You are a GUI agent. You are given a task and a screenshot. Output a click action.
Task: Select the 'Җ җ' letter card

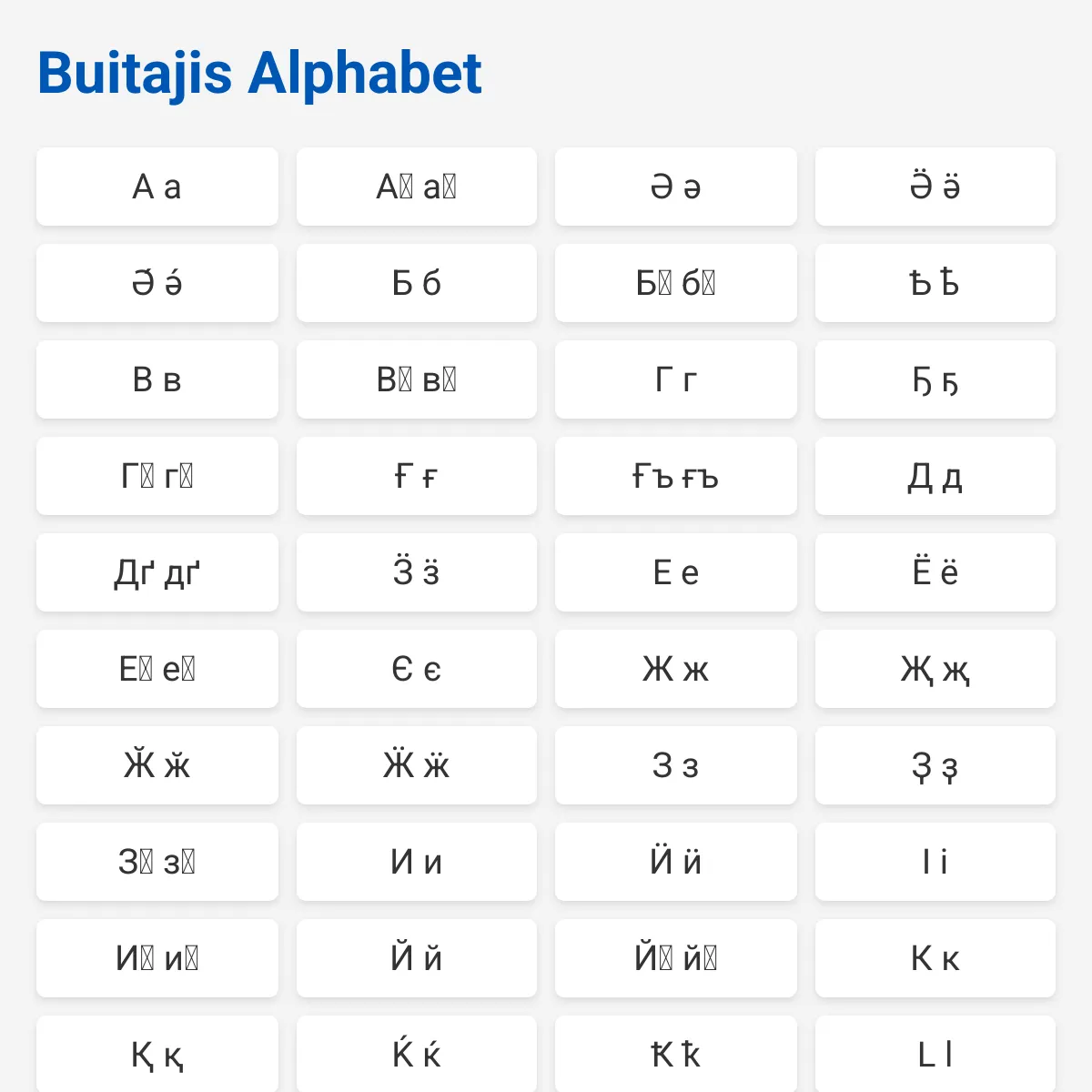click(935, 669)
